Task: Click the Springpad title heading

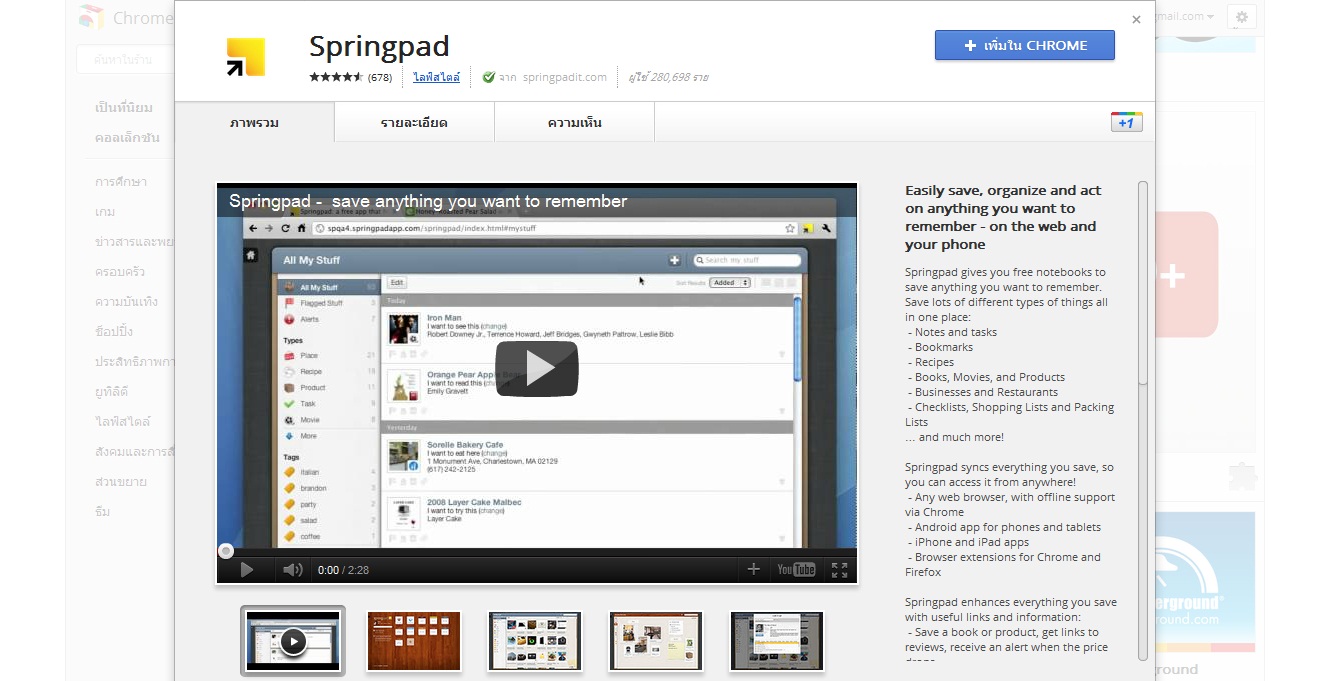Action: 379,46
